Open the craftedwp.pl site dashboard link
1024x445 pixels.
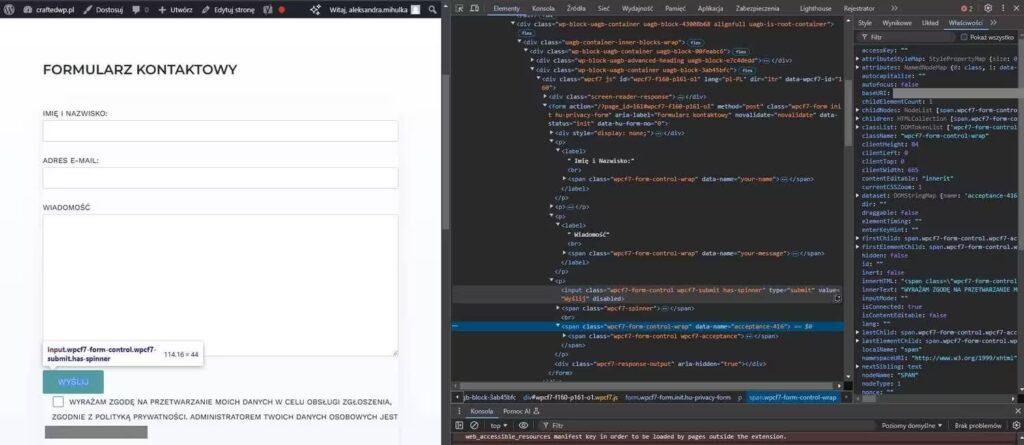pos(49,10)
